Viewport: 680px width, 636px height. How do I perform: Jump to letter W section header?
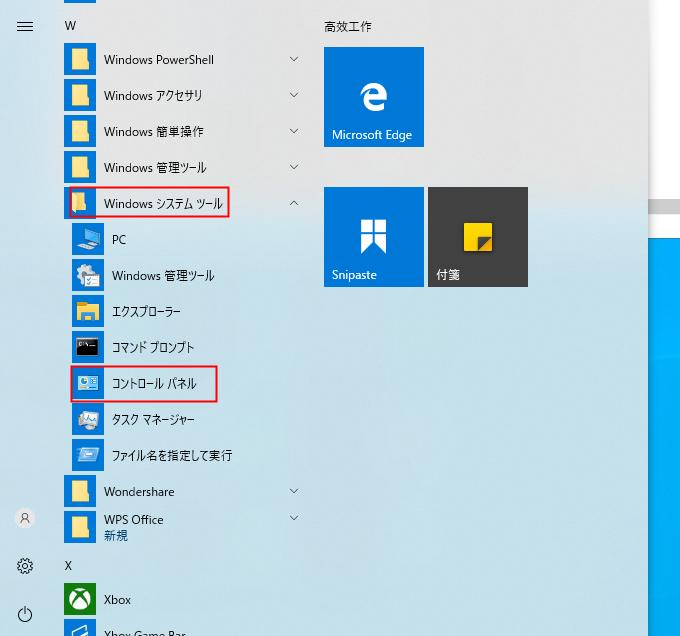coord(70,26)
